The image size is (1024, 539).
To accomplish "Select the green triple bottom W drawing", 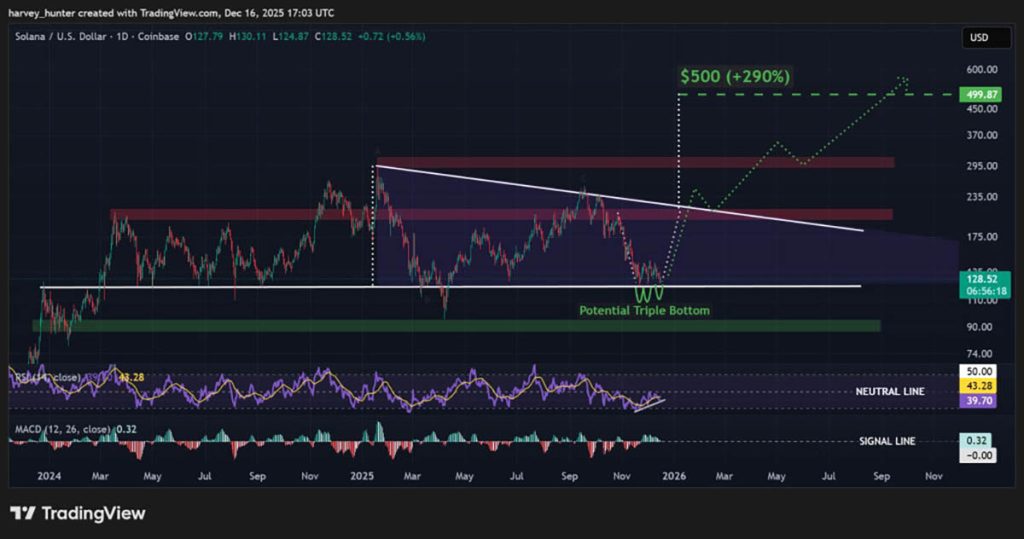I will [x=650, y=294].
